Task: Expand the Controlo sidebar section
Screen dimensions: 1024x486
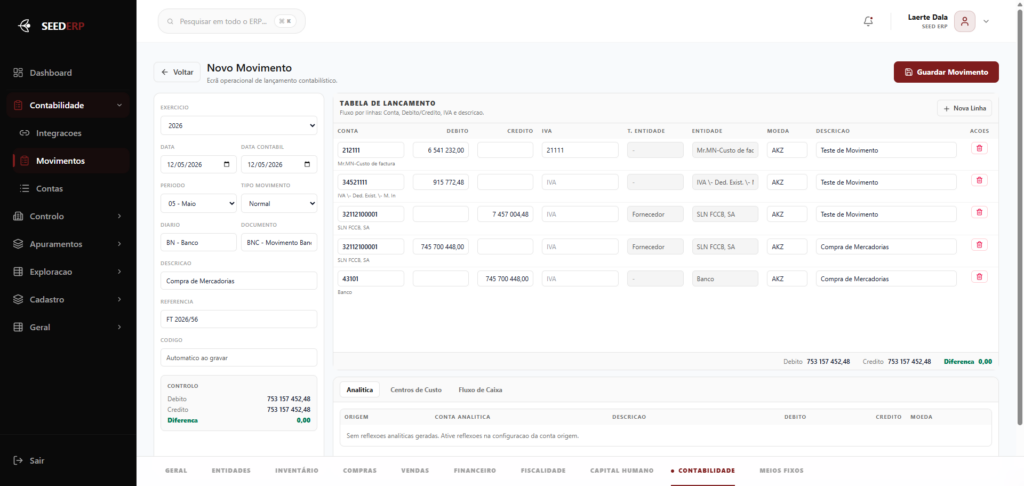Action: (120, 216)
